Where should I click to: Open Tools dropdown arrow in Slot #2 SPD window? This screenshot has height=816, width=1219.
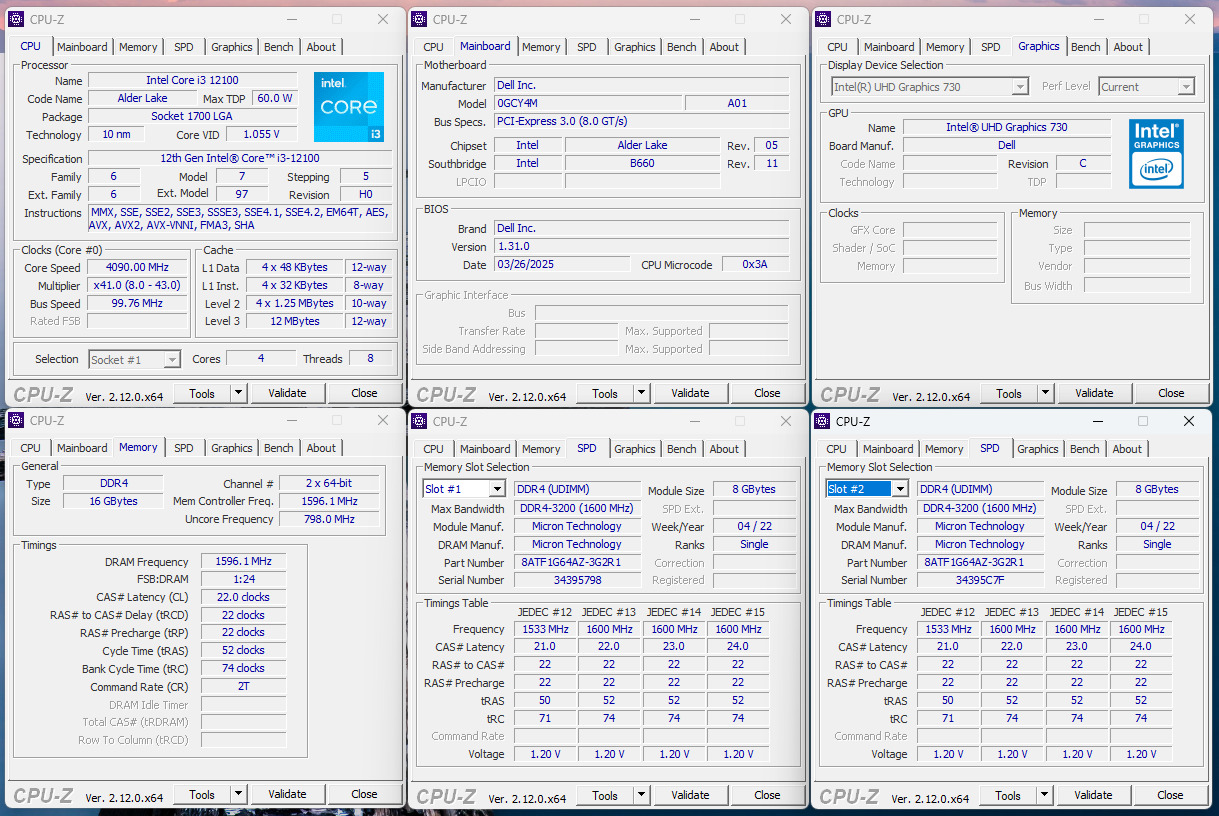(1044, 795)
